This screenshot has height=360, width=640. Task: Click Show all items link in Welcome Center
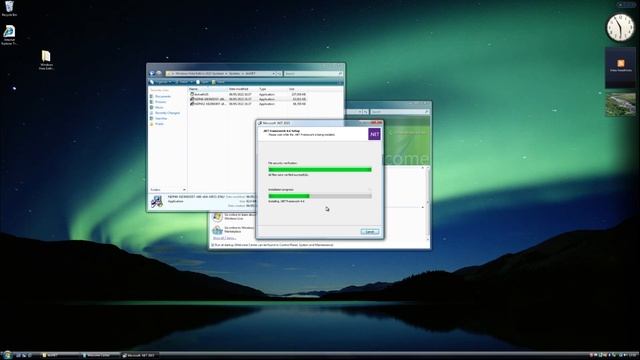(x=224, y=238)
